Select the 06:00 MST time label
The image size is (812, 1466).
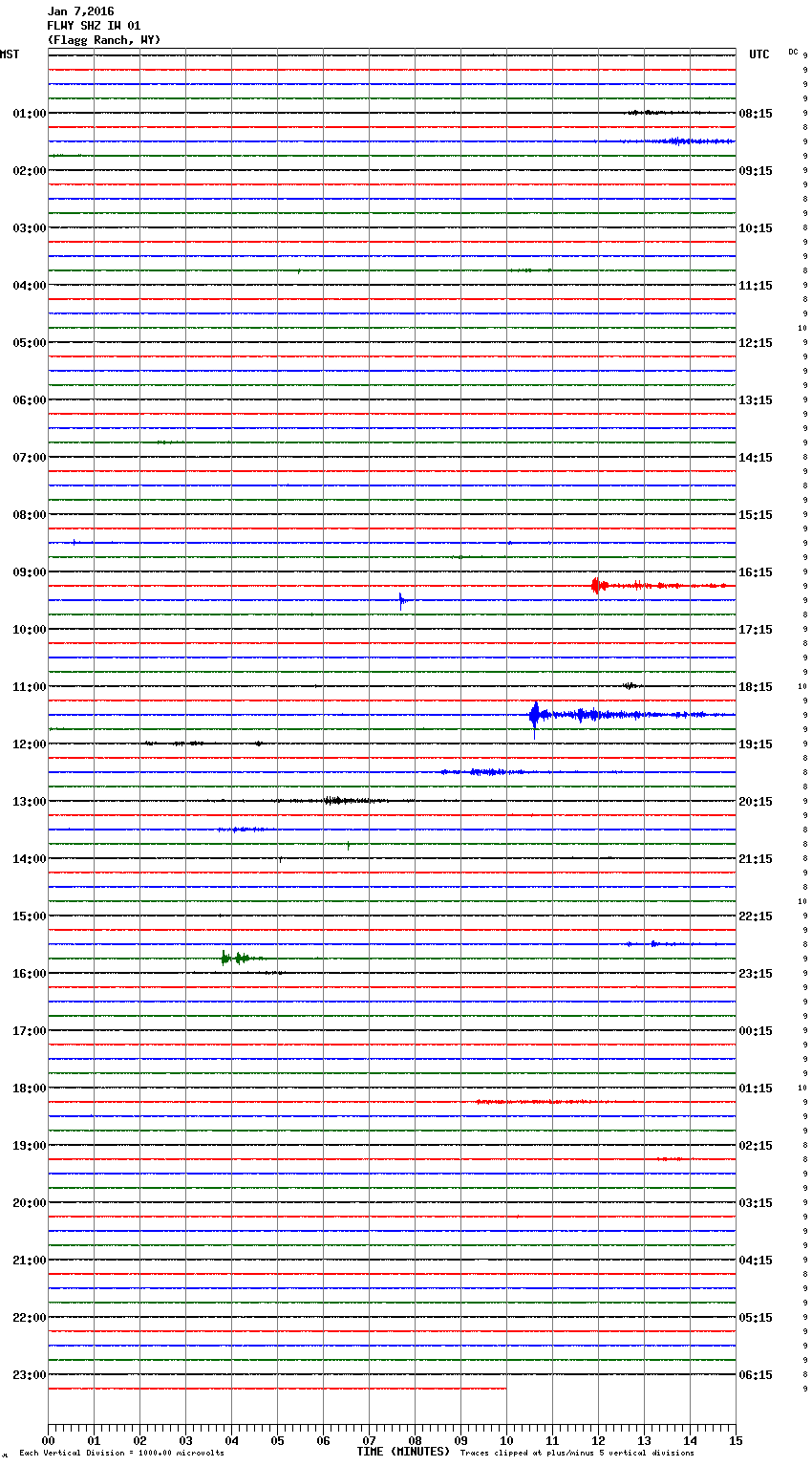pos(29,399)
